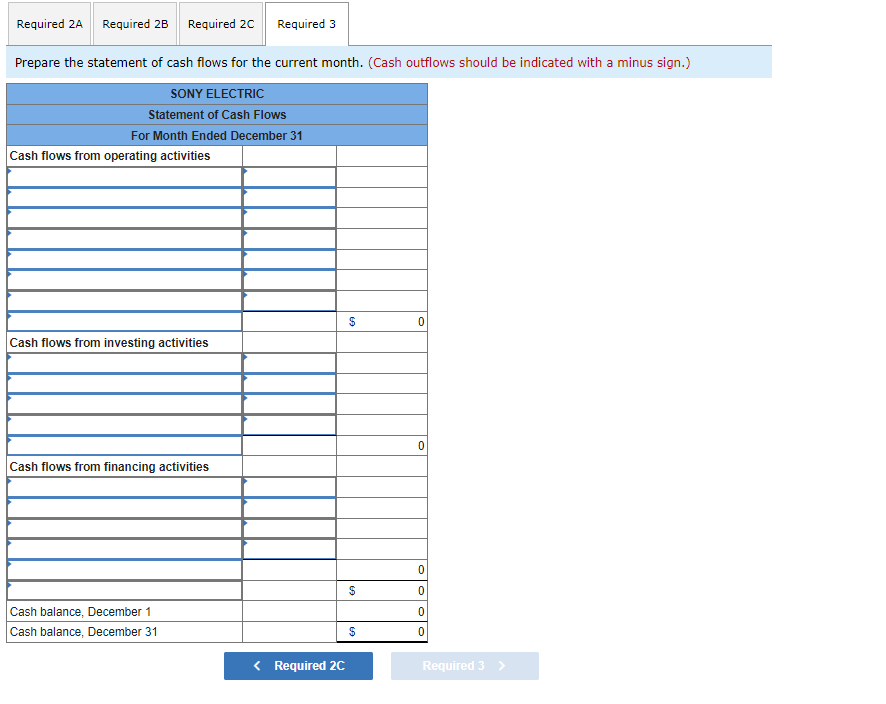Click third investing activities amount field

(x=289, y=405)
